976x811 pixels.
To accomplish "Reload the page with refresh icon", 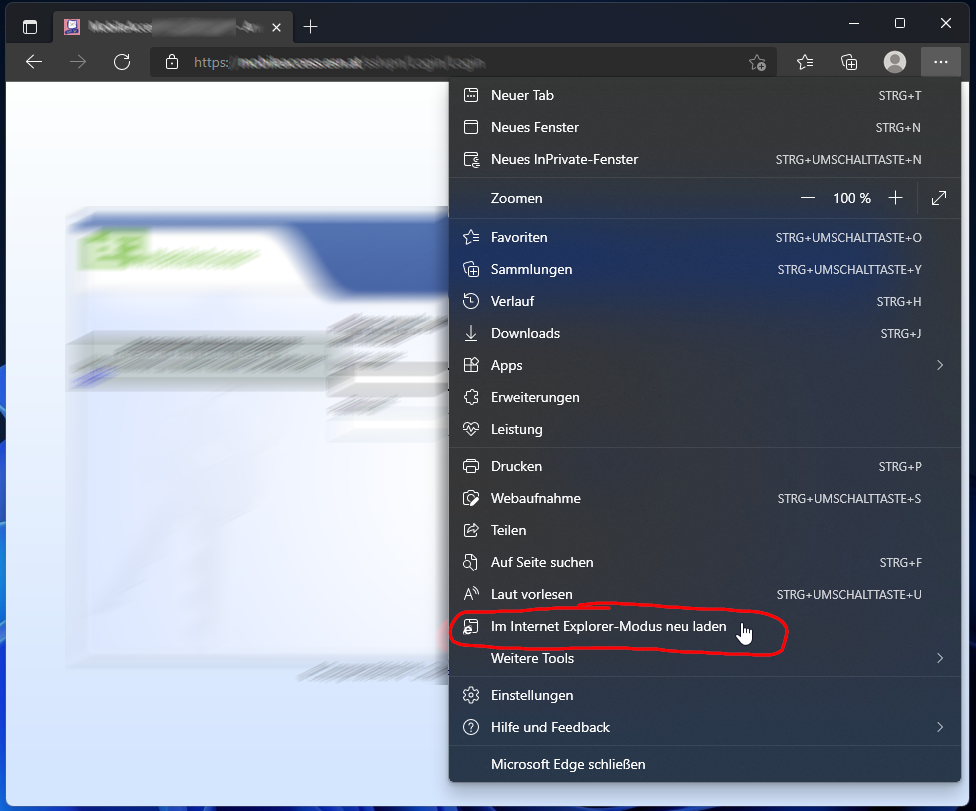I will (122, 62).
